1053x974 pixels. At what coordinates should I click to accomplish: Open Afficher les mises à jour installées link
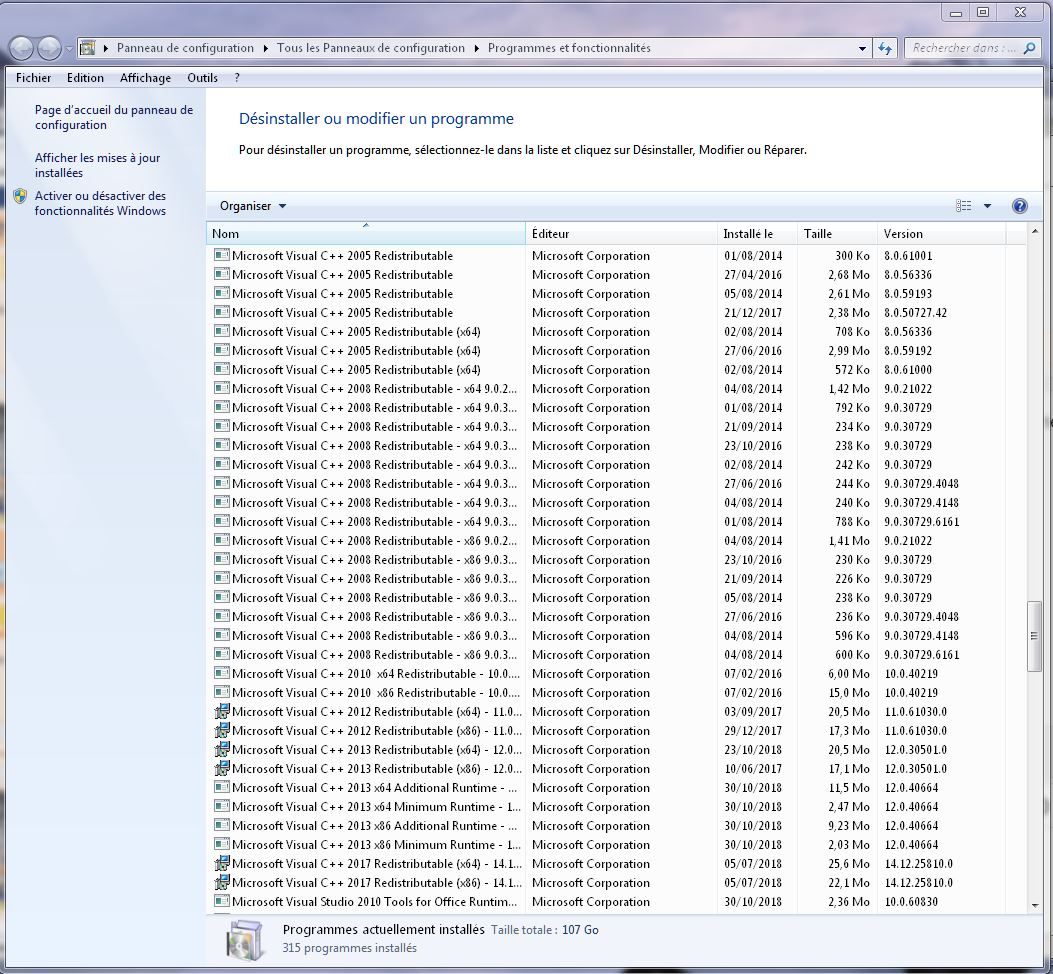[x=97, y=165]
